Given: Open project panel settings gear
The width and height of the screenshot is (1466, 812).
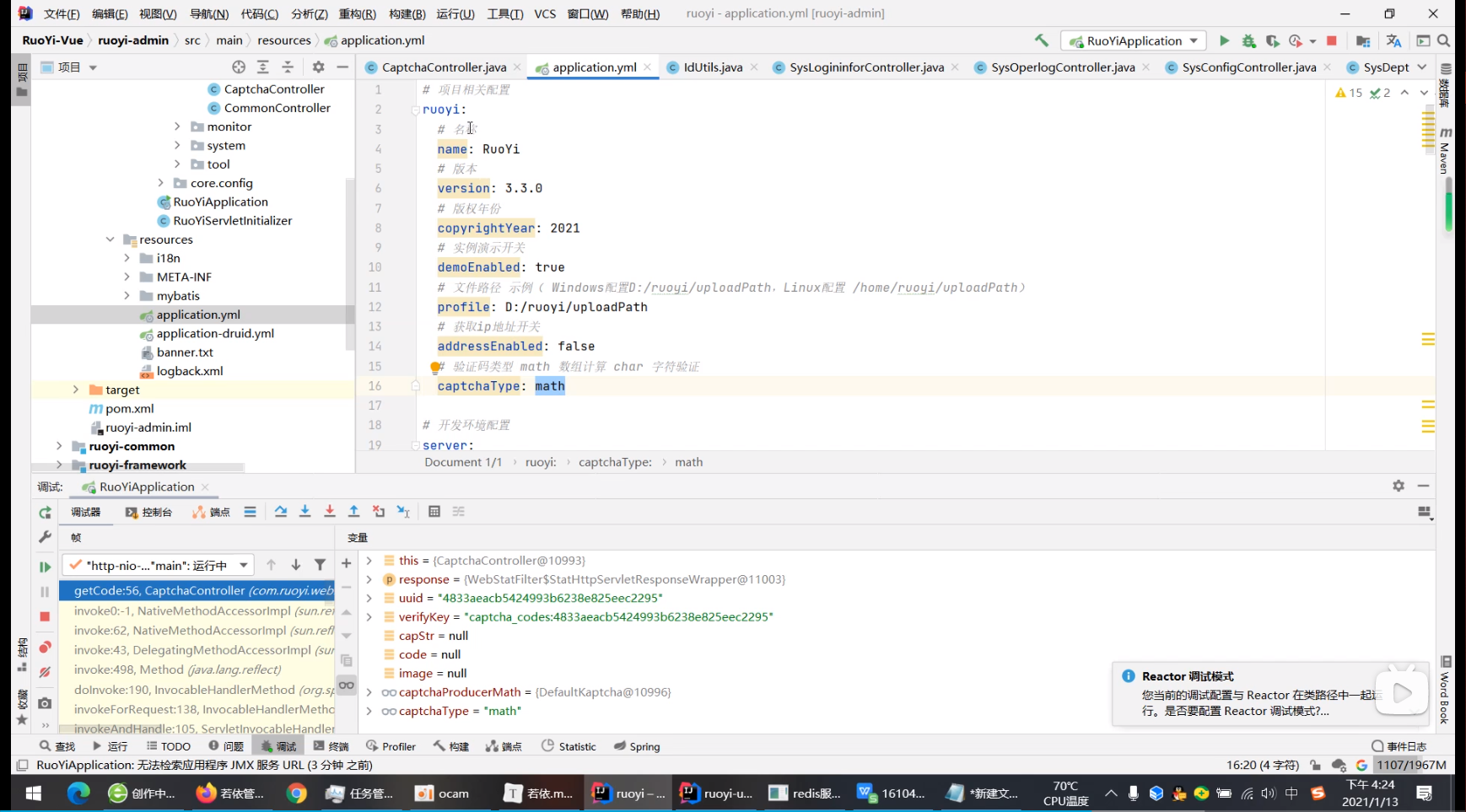Looking at the screenshot, I should tap(318, 67).
